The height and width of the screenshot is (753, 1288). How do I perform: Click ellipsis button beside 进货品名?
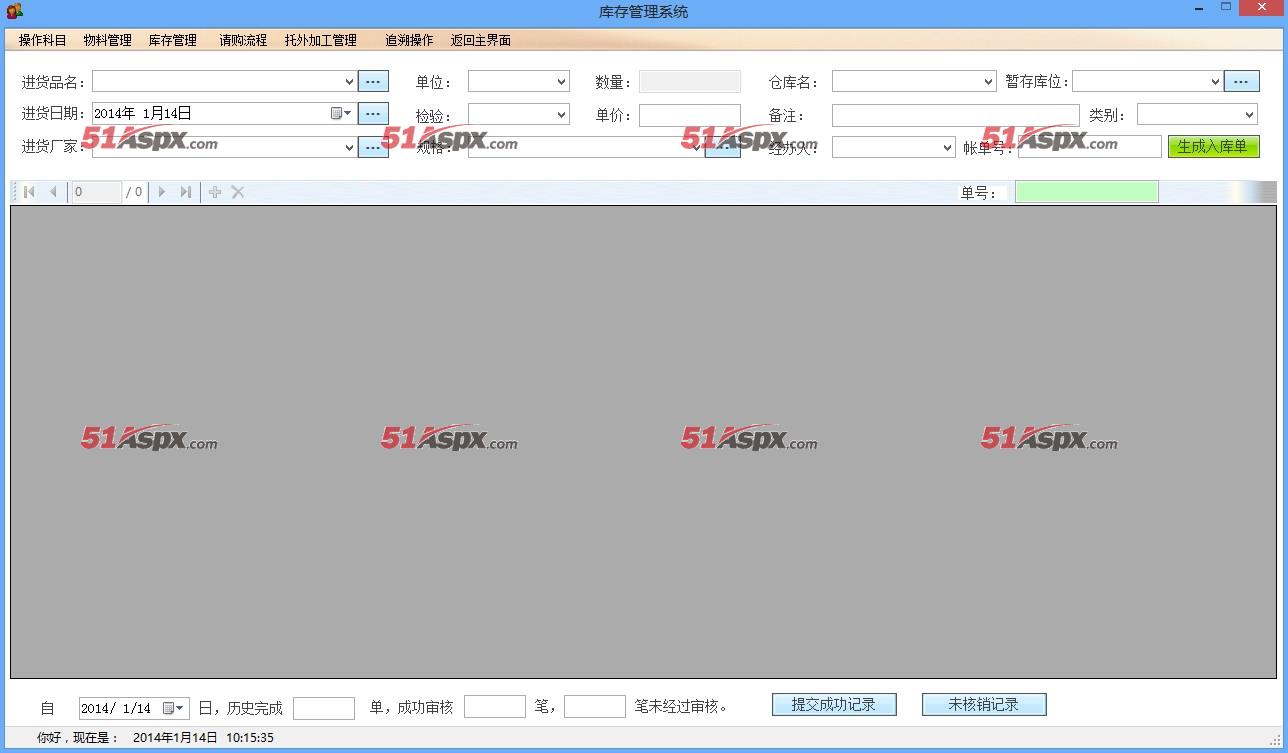click(x=373, y=81)
